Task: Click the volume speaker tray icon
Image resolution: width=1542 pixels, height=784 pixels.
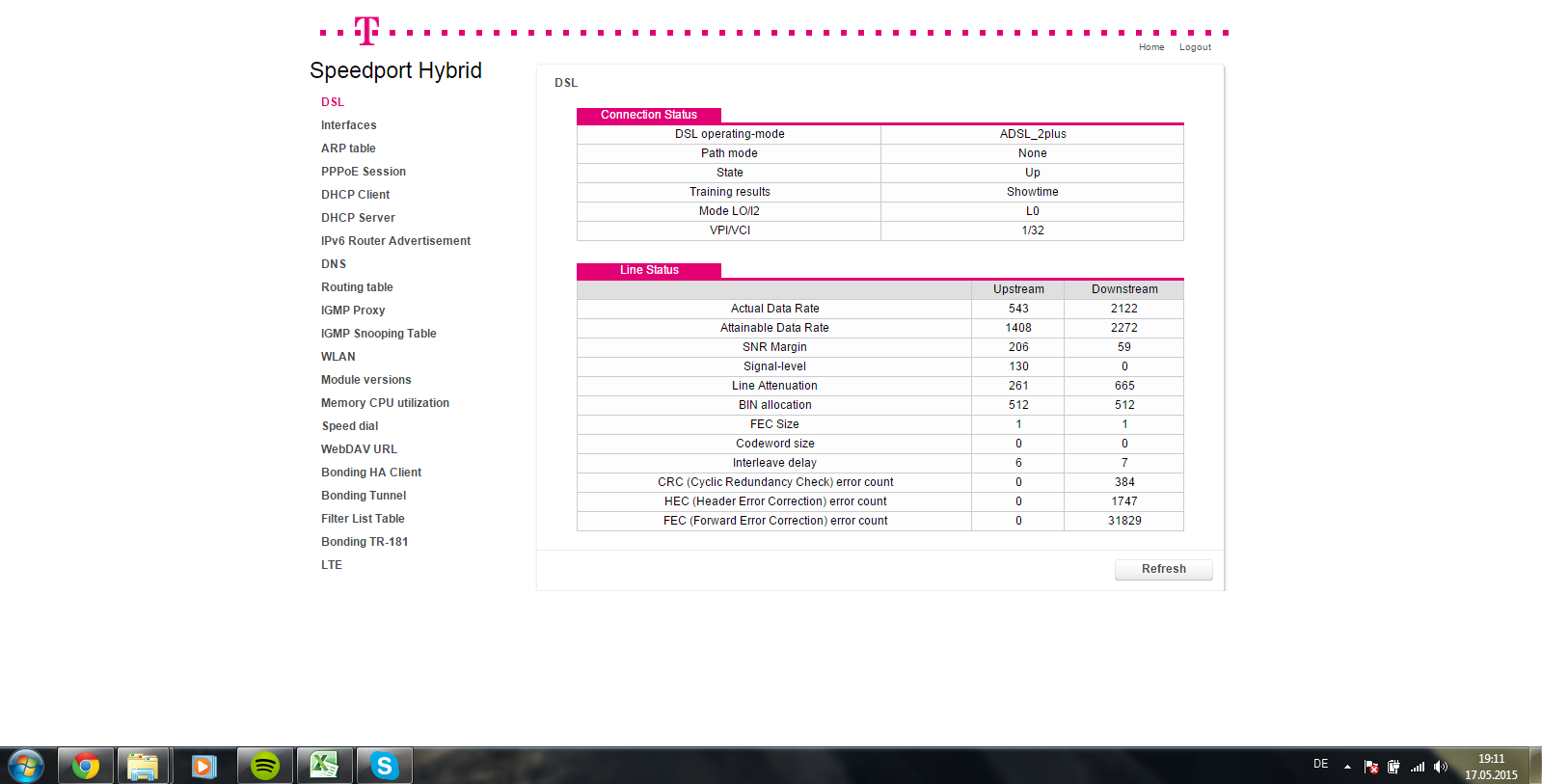Action: (1441, 767)
